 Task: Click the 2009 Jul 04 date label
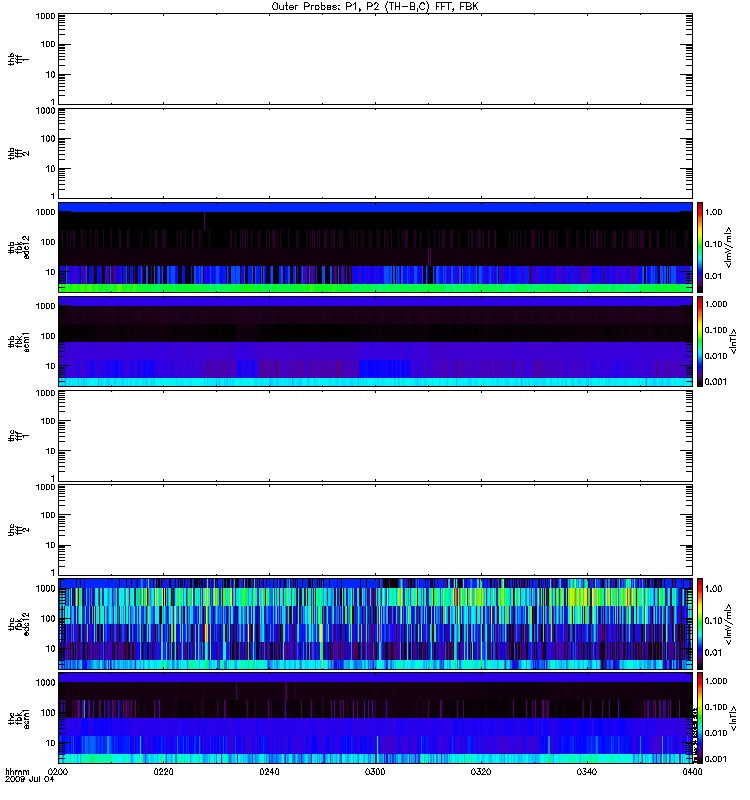coord(29,780)
